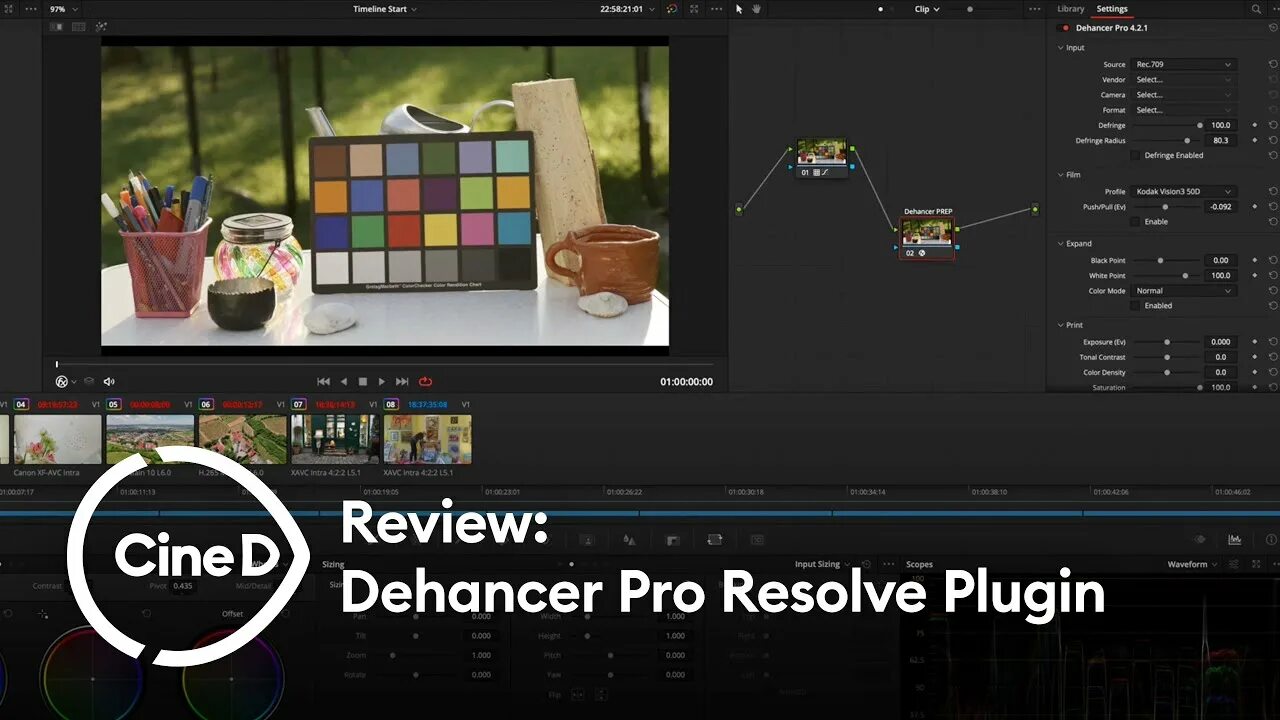This screenshot has height=720, width=1280.
Task: Open the Camera Select dropdown
Action: click(x=1184, y=95)
